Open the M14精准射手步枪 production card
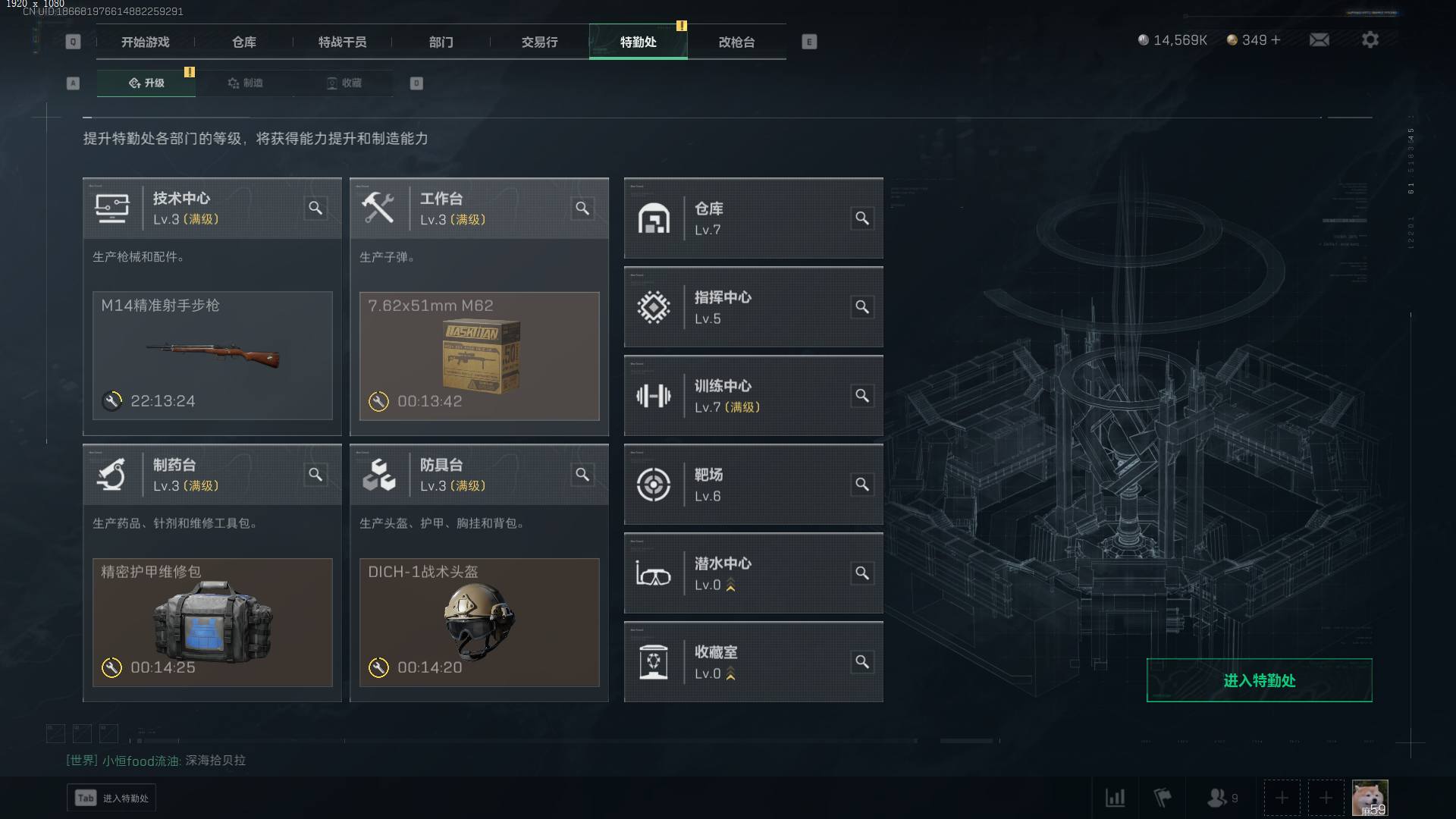Screen dimensions: 1456x819 coord(212,356)
